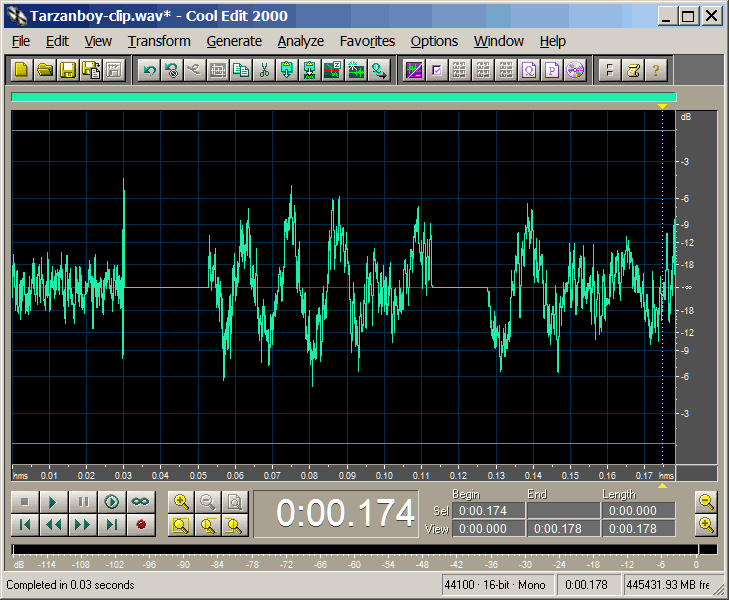Jump to the beginning of the file
Screen dimensions: 729x600
click(25, 525)
